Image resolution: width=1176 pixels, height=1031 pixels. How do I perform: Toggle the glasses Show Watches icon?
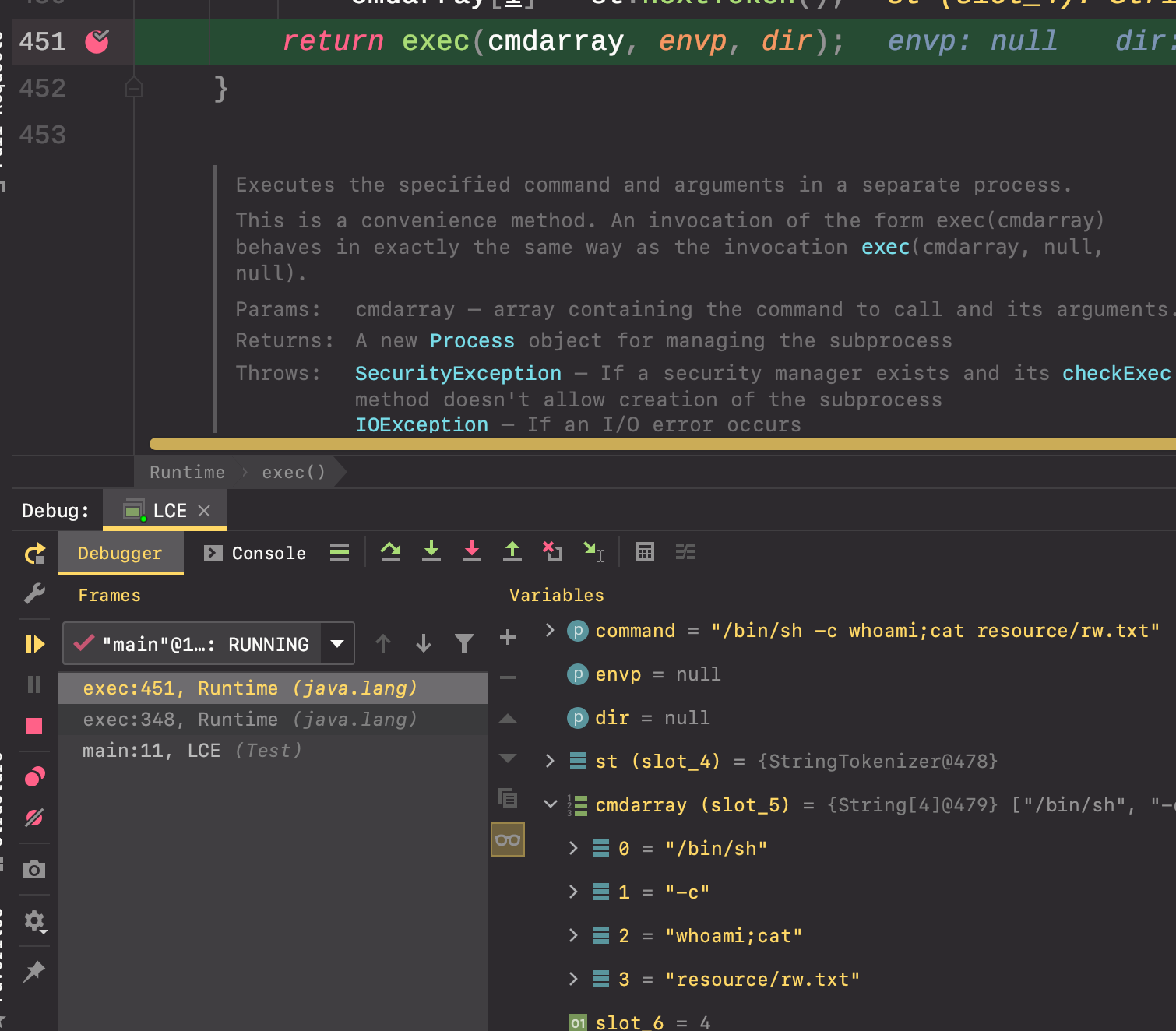click(x=508, y=840)
